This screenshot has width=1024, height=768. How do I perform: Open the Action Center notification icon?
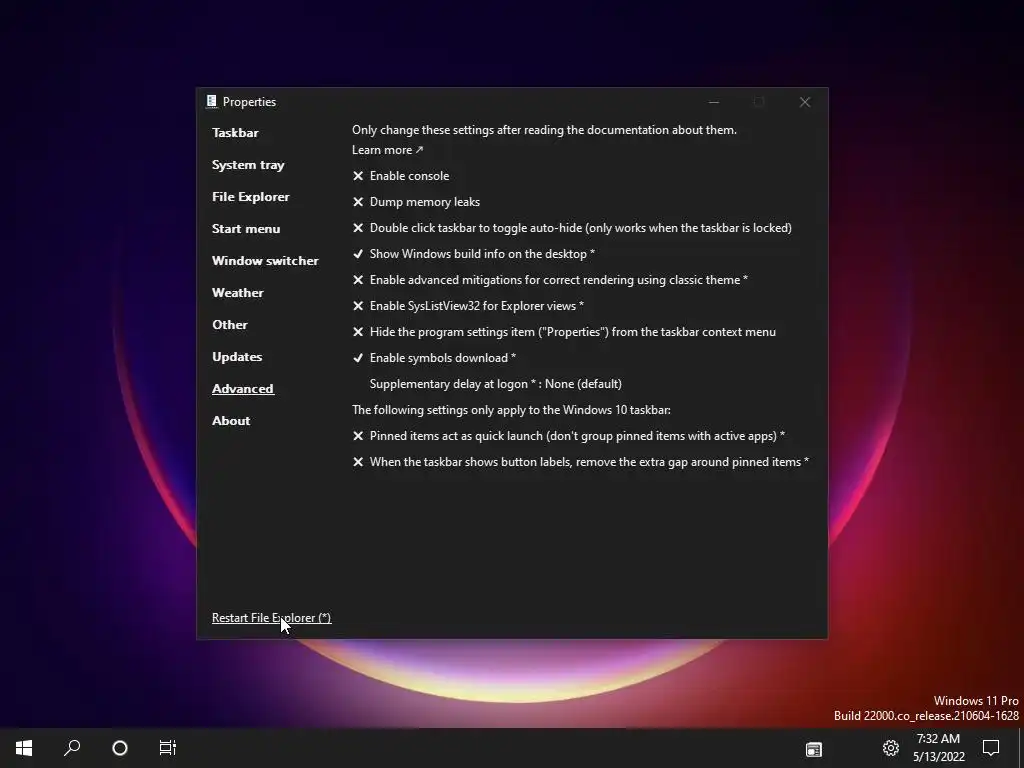[991, 748]
